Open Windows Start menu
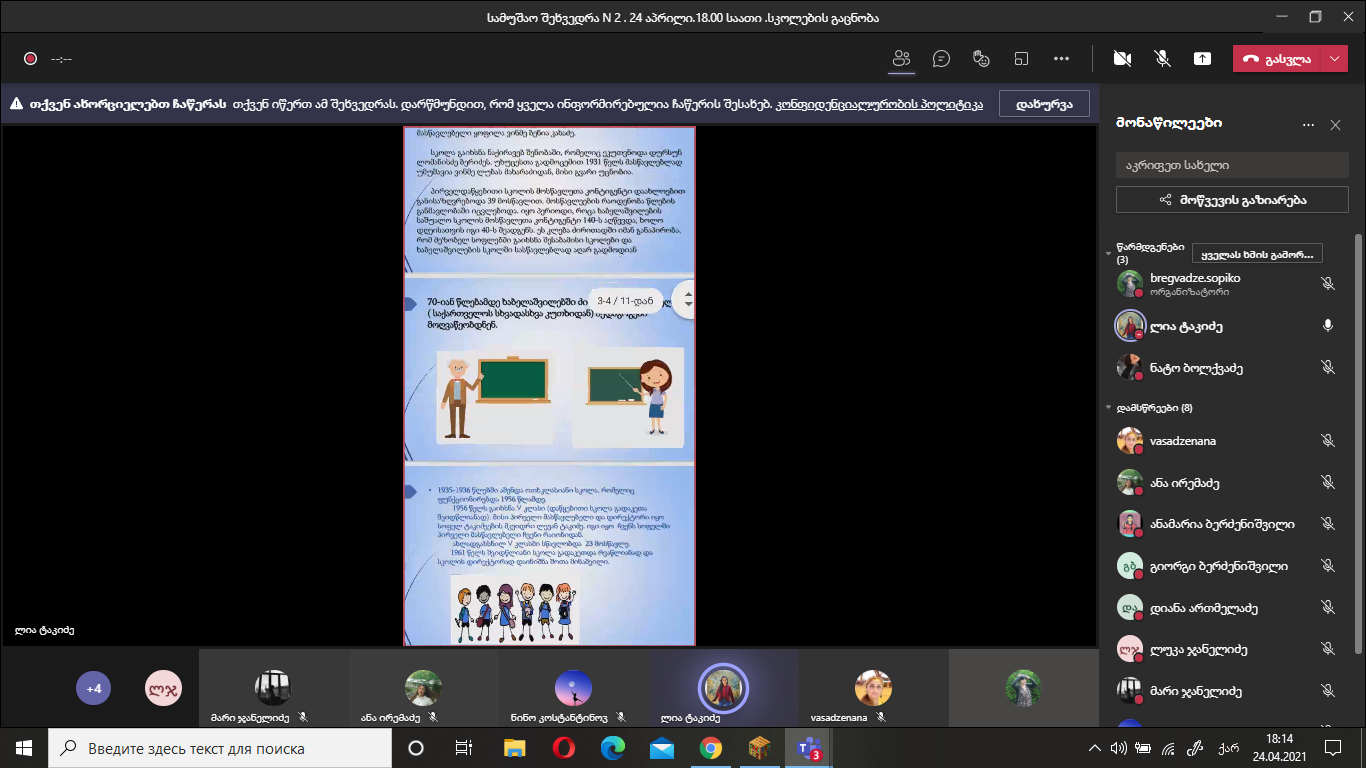 coord(24,748)
